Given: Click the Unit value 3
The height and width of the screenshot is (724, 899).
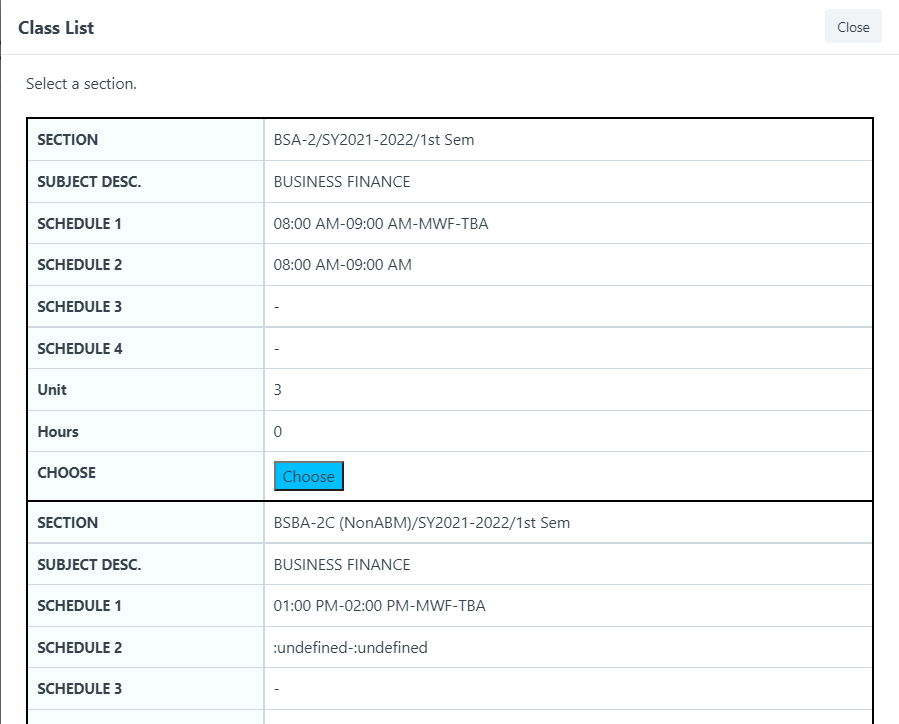Looking at the screenshot, I should pos(278,390).
